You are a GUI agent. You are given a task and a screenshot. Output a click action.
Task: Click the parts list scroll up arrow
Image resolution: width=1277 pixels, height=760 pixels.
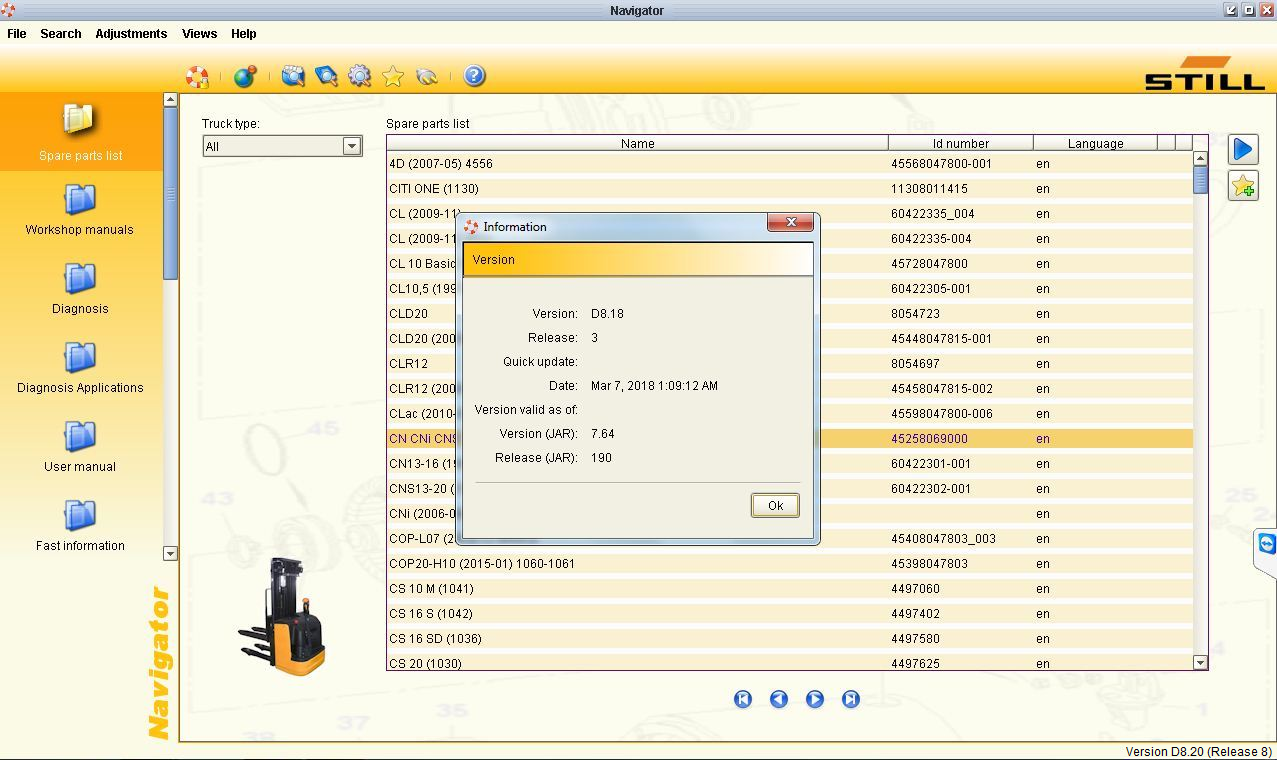pos(1200,158)
